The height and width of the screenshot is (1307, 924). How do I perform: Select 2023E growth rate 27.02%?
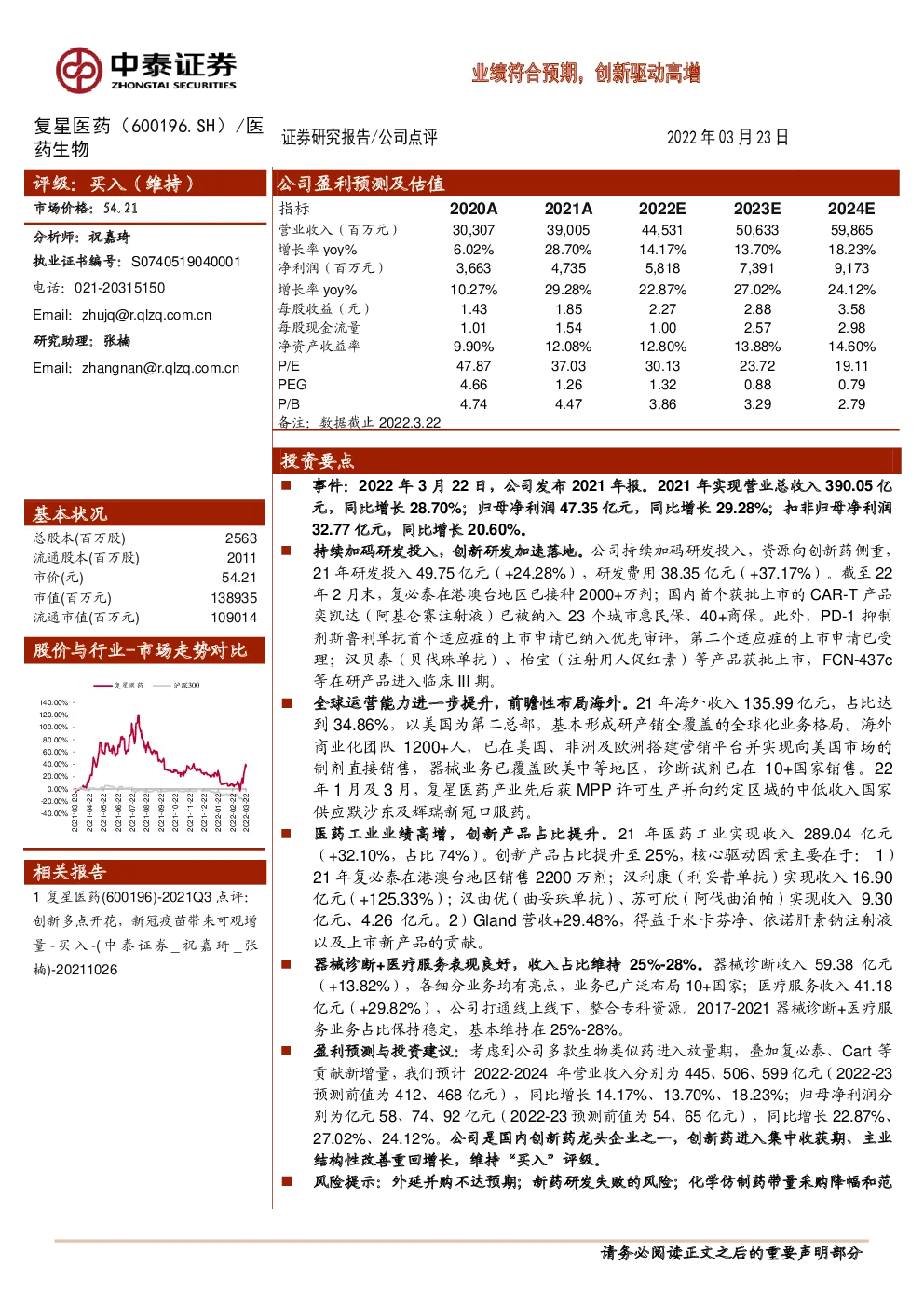click(757, 290)
